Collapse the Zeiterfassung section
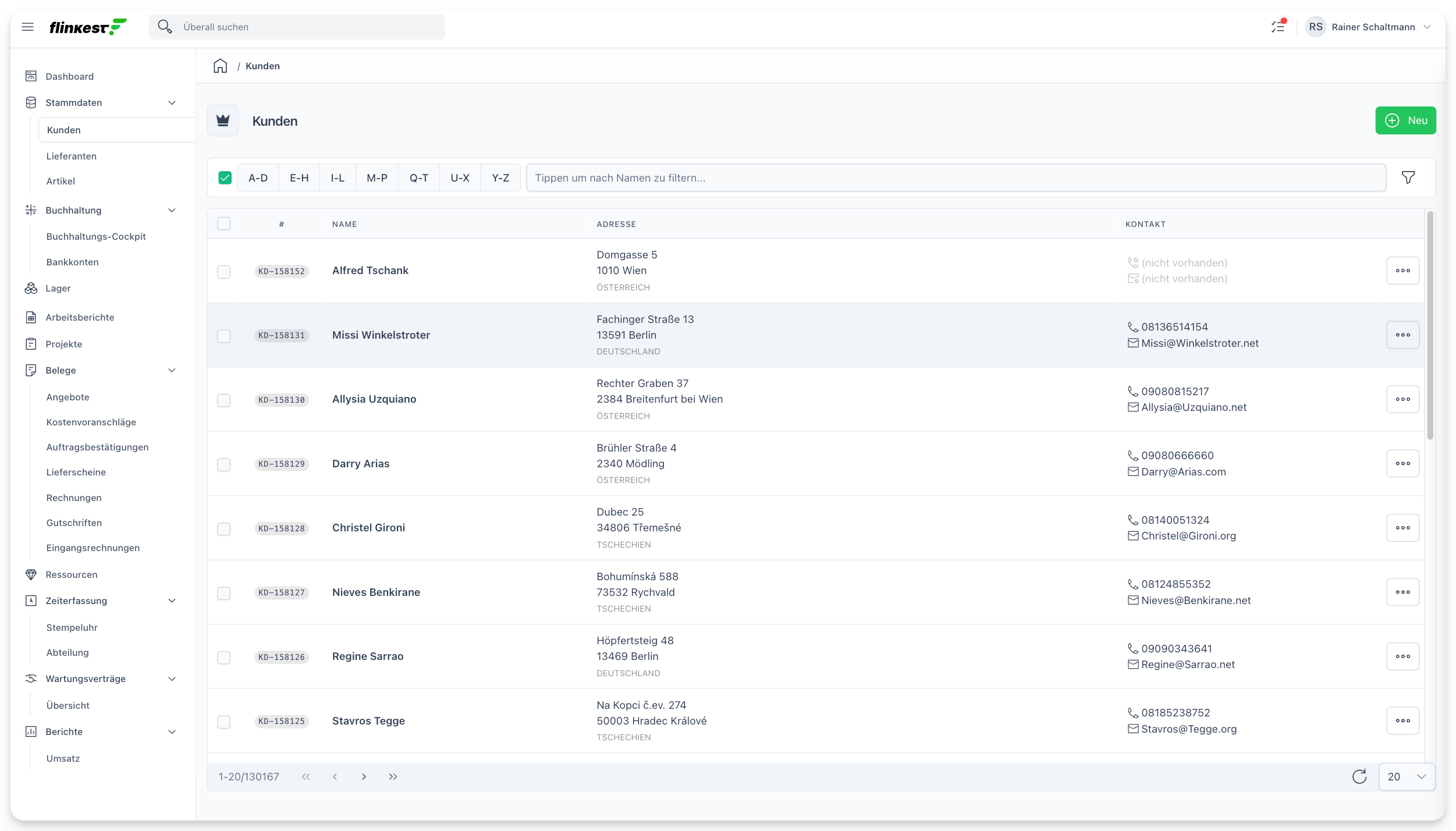Image resolution: width=1456 pixels, height=831 pixels. [172, 601]
